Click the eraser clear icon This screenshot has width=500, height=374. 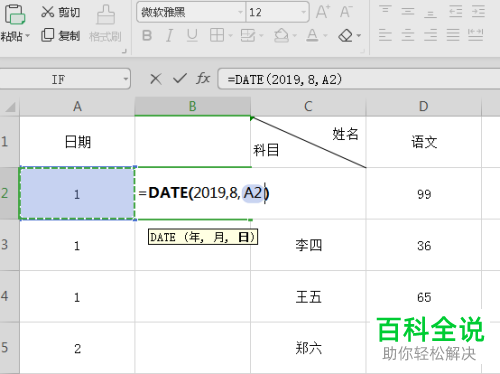click(x=345, y=35)
